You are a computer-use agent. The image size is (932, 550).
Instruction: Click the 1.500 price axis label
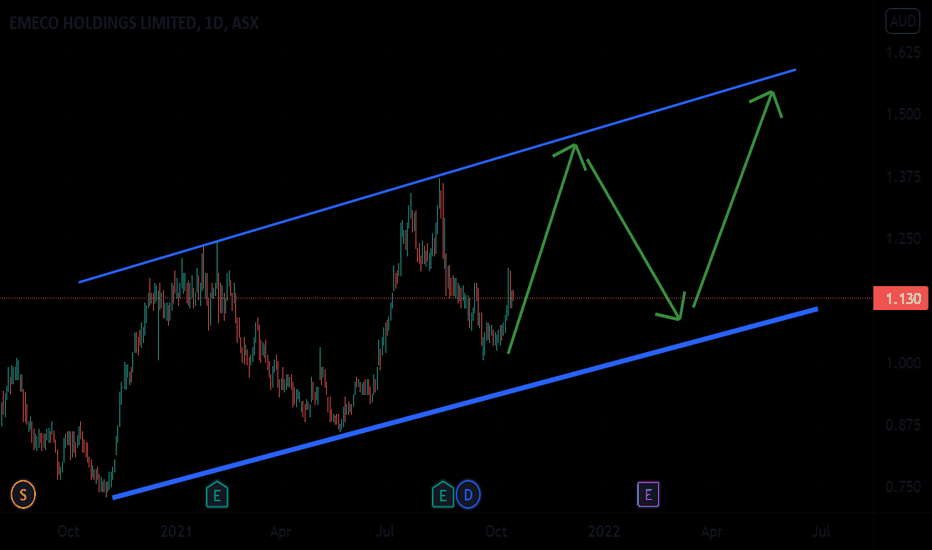click(903, 114)
